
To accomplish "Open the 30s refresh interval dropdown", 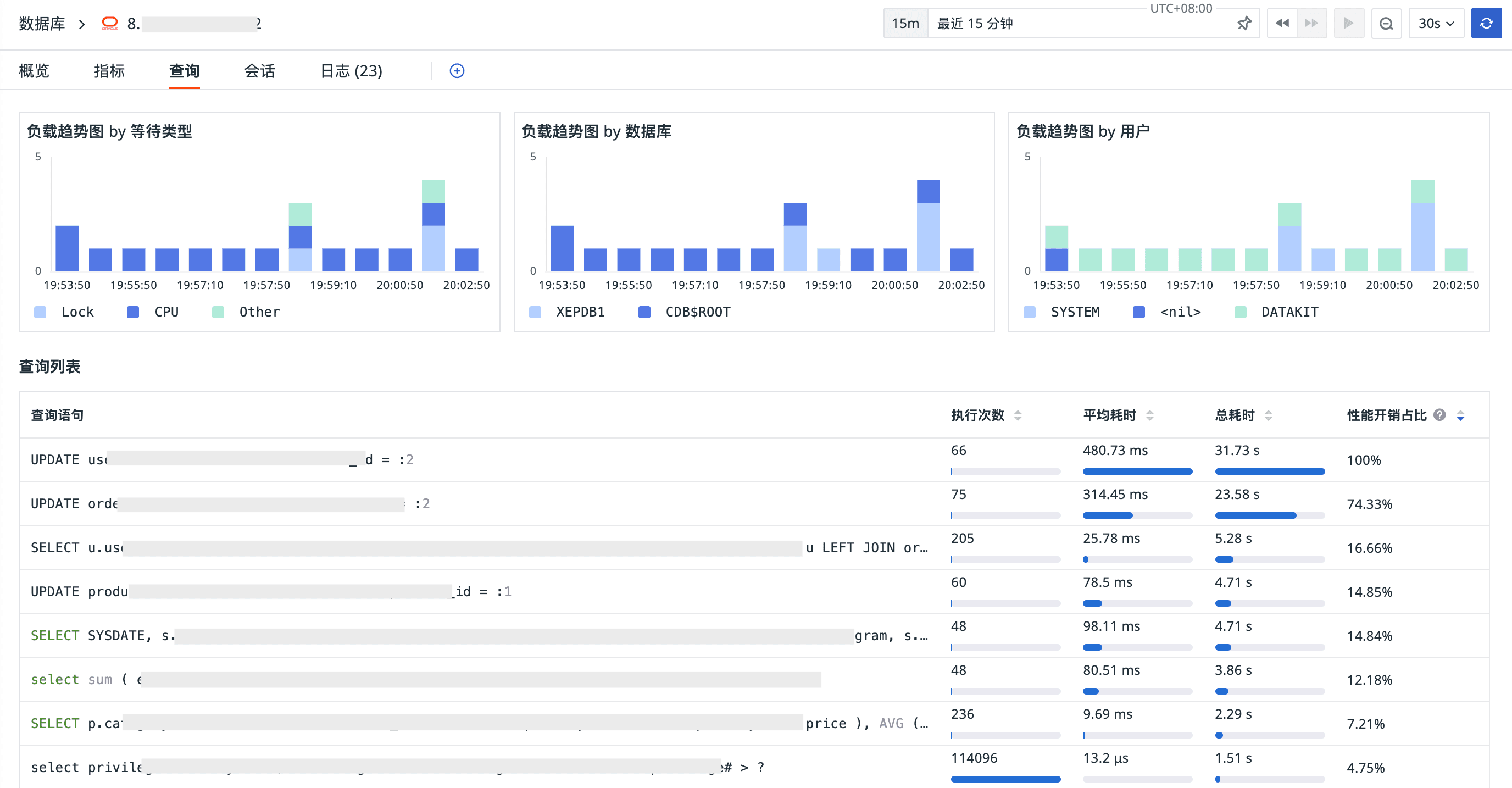I will [1435, 24].
